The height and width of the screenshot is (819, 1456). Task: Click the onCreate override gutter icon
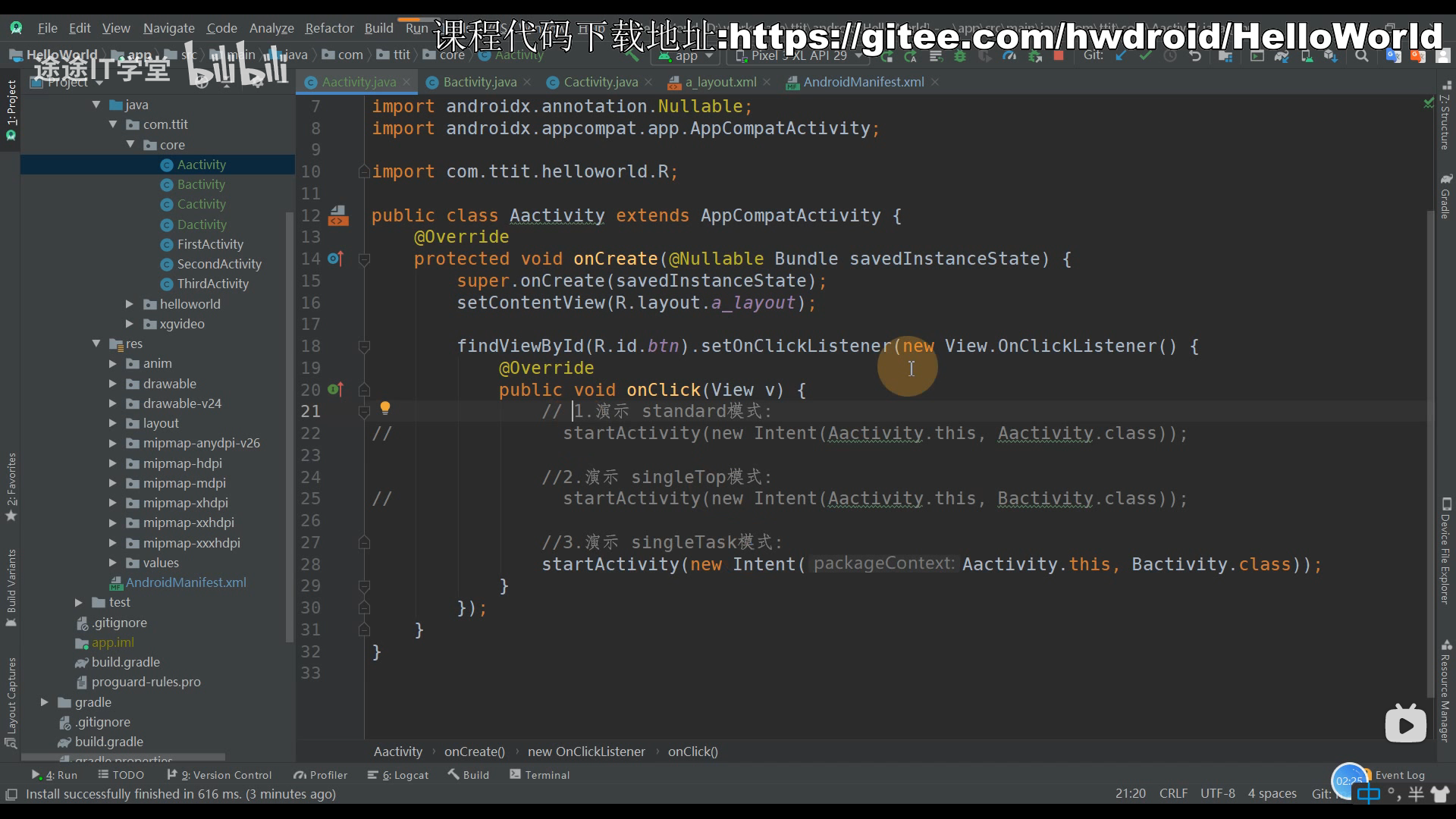click(335, 259)
